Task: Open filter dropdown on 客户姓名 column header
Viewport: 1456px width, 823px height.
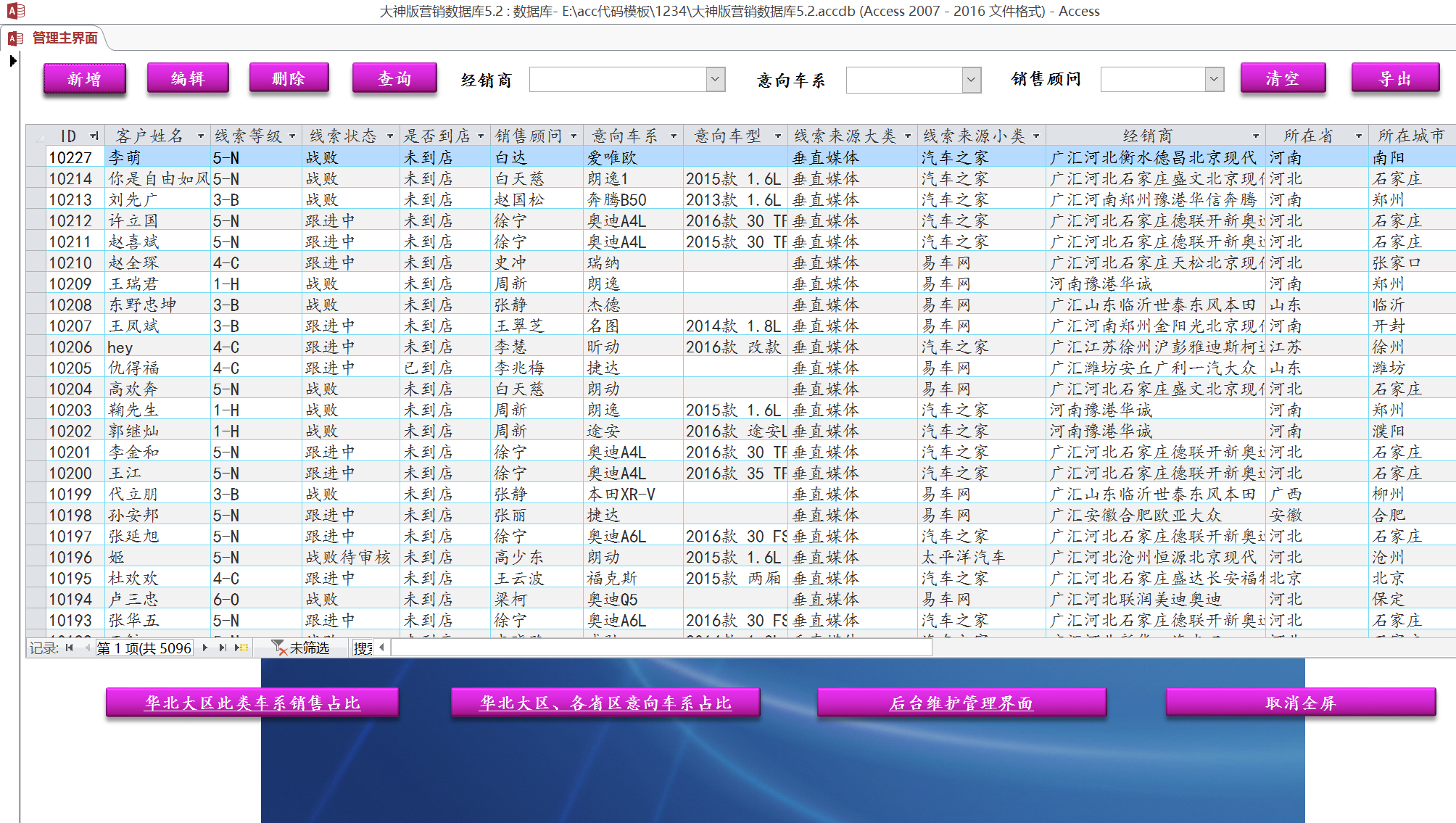Action: [x=201, y=136]
